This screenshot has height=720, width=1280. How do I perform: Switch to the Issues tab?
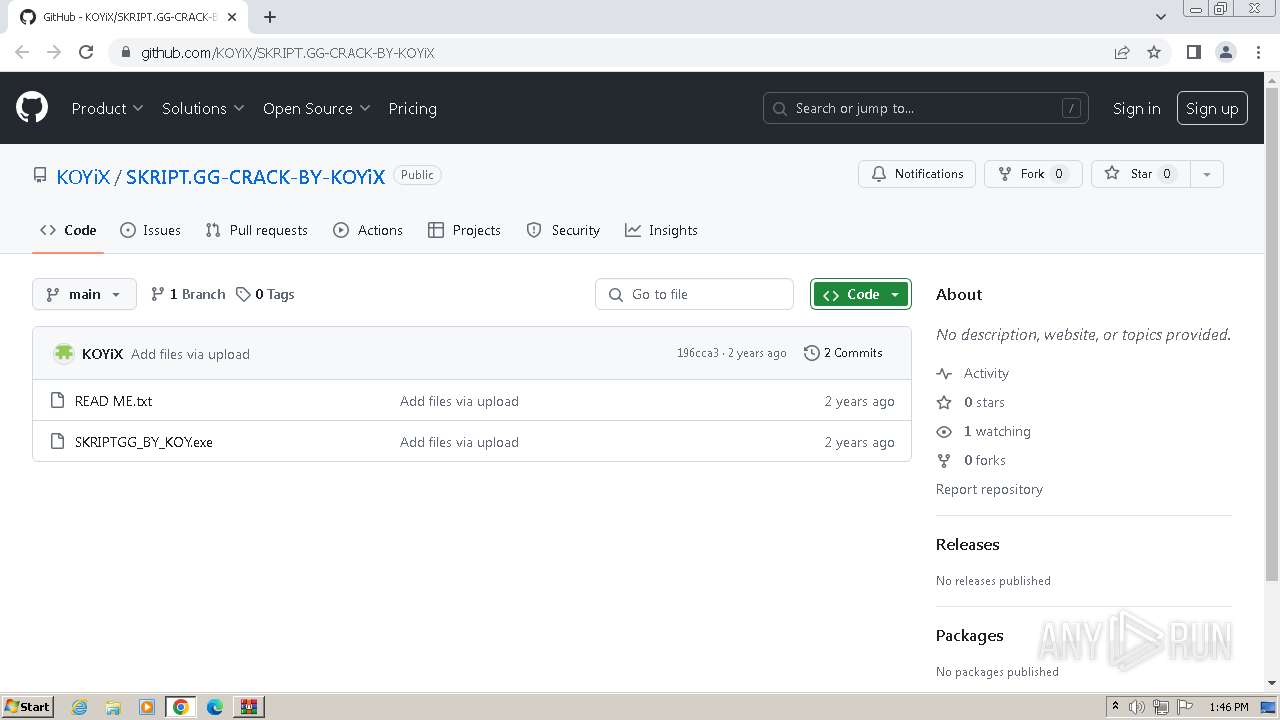pyautogui.click(x=151, y=230)
